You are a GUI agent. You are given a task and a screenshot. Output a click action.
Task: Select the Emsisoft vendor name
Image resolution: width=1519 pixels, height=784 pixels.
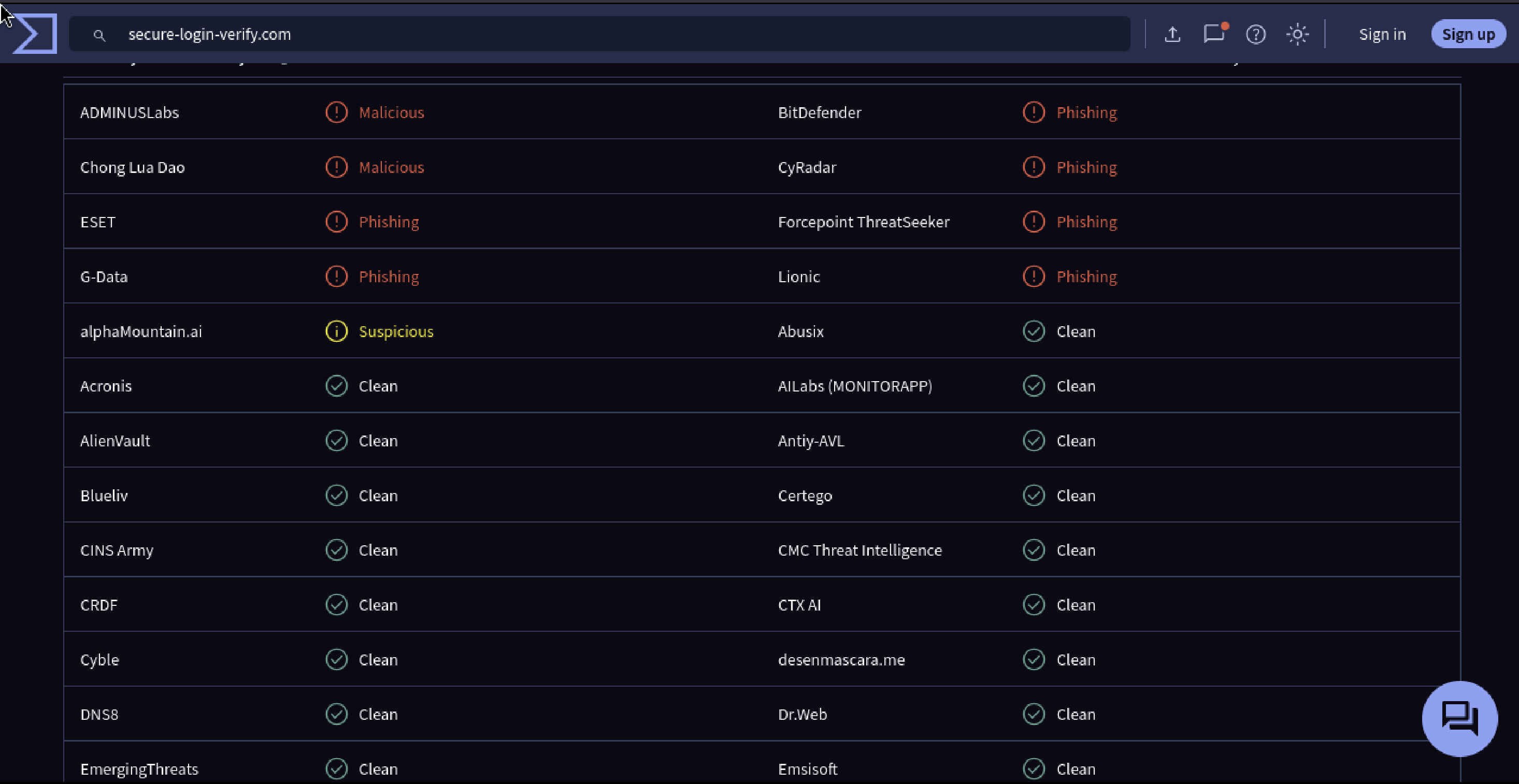[x=808, y=770]
